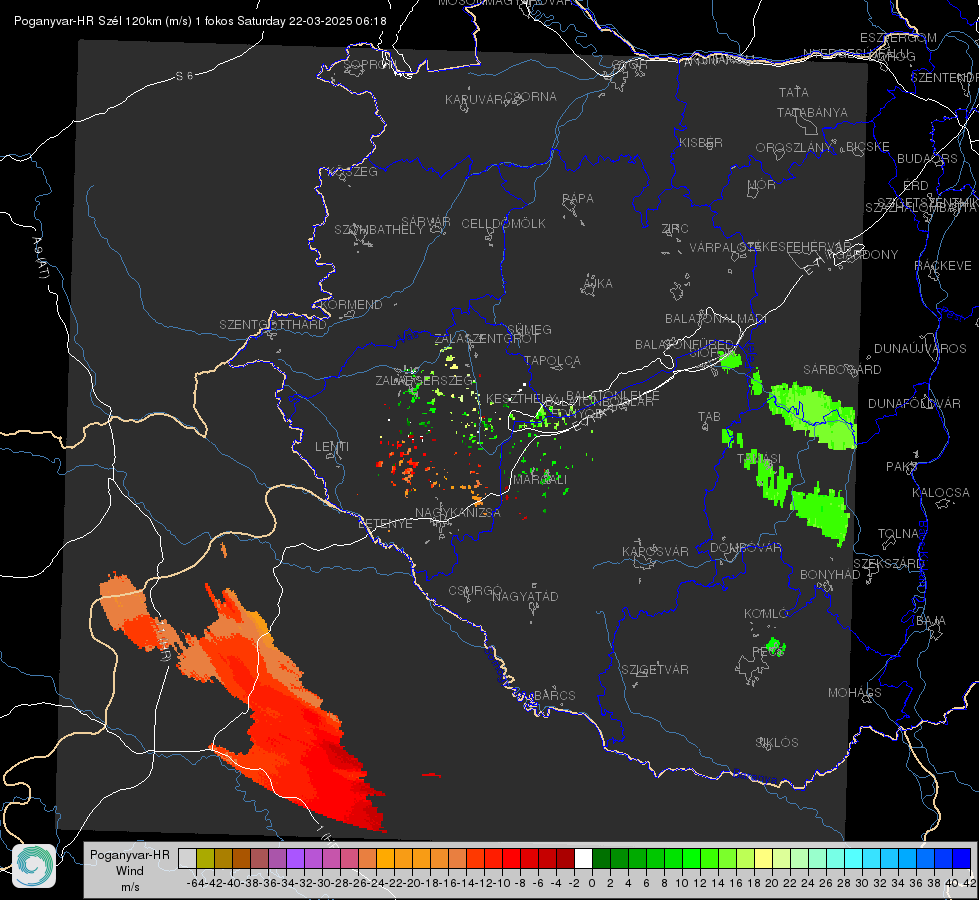Click the SZENTGOTTHARD city label
This screenshot has width=979, height=900.
[x=273, y=325]
